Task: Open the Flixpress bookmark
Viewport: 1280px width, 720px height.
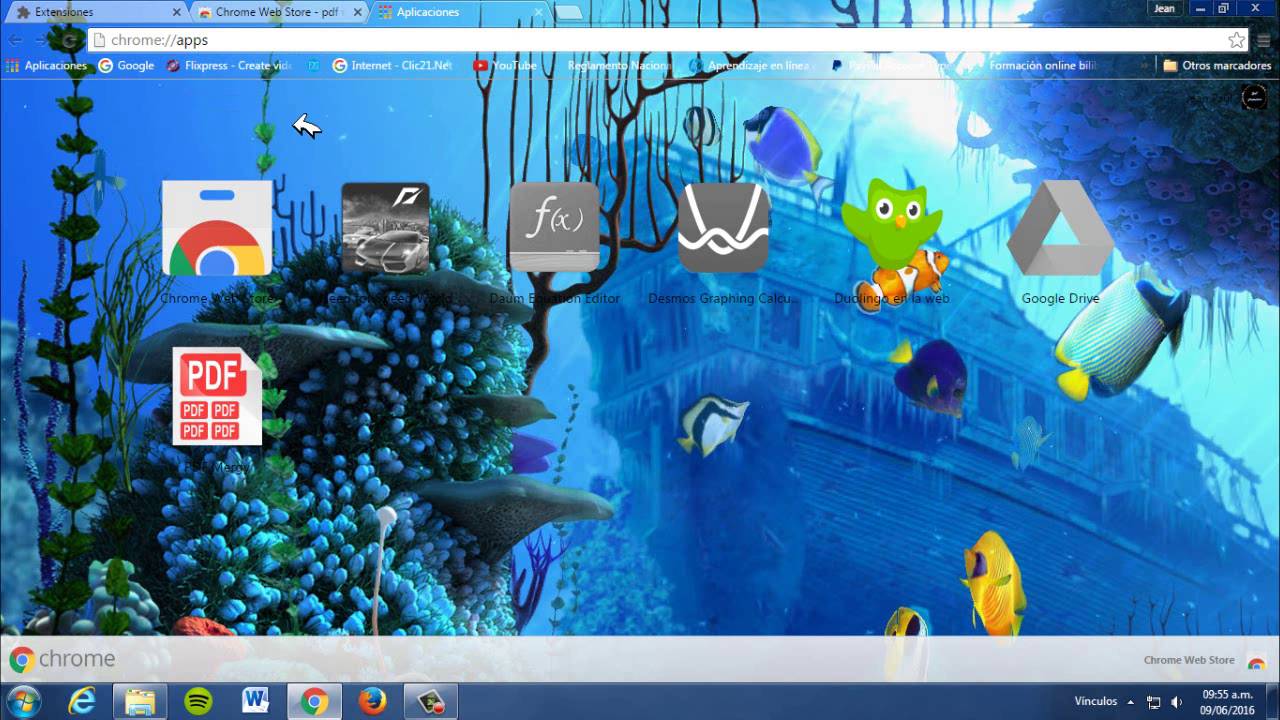Action: pyautogui.click(x=229, y=65)
